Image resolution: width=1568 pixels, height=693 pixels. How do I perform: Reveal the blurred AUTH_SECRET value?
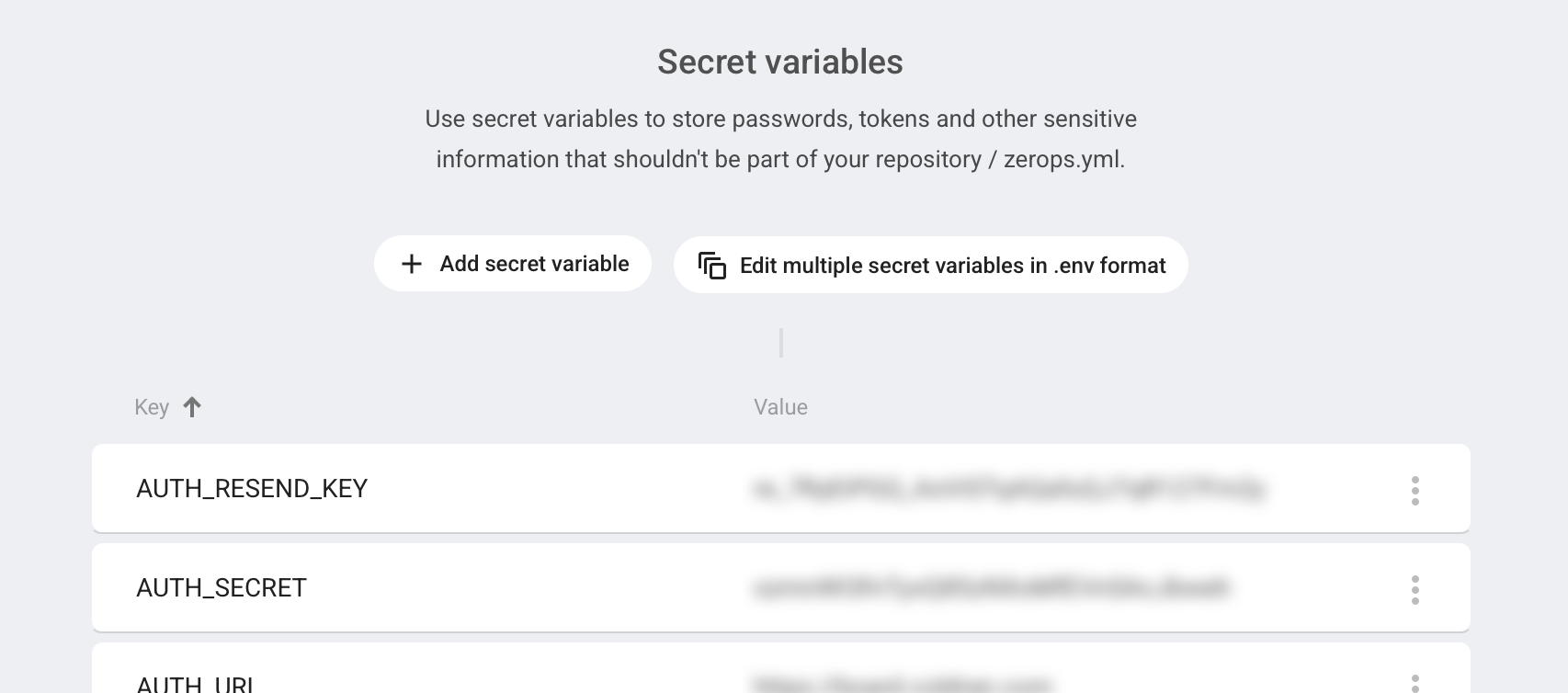(x=990, y=588)
